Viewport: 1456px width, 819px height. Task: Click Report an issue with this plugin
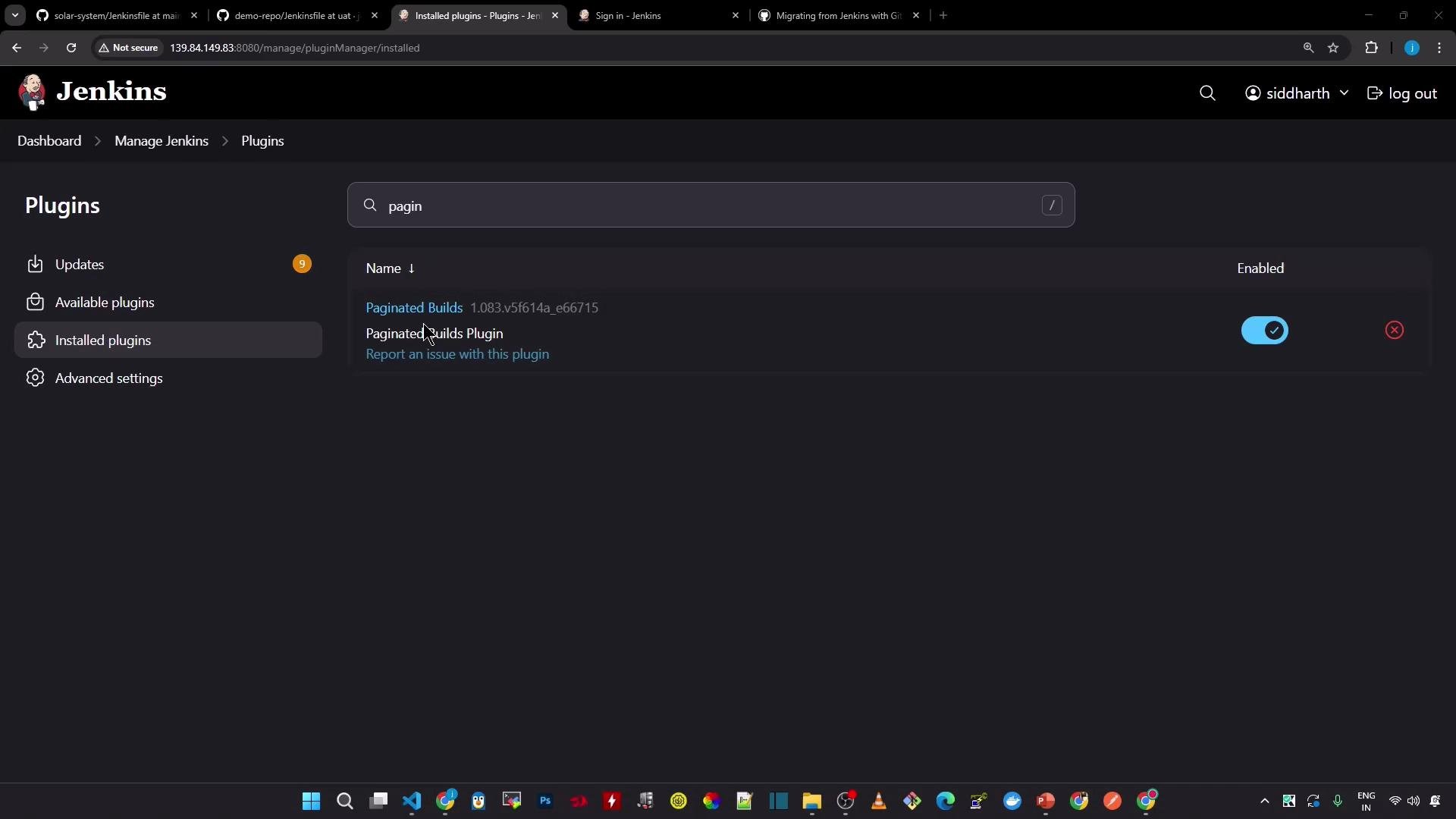pos(457,354)
